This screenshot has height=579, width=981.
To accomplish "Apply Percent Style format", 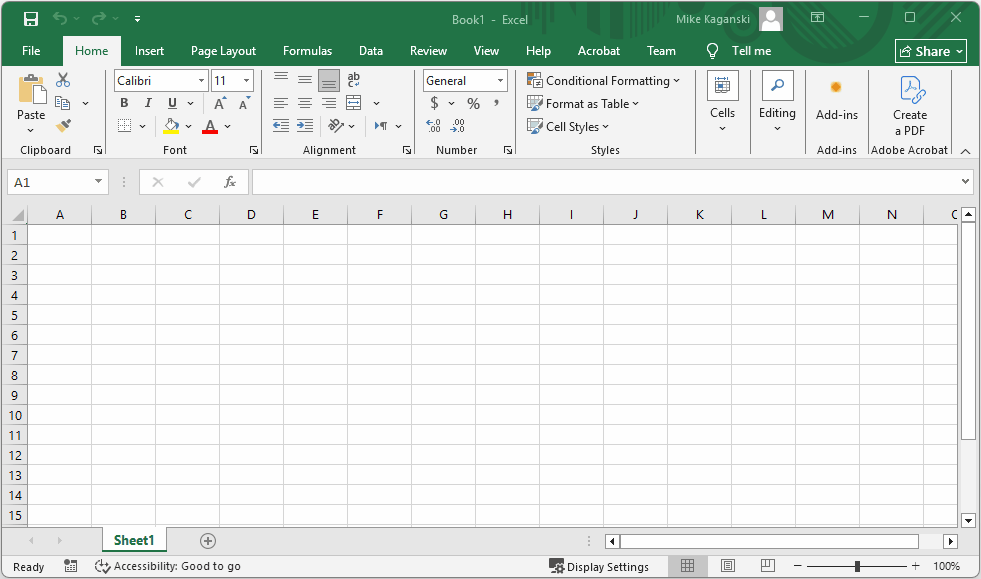I will coord(474,103).
